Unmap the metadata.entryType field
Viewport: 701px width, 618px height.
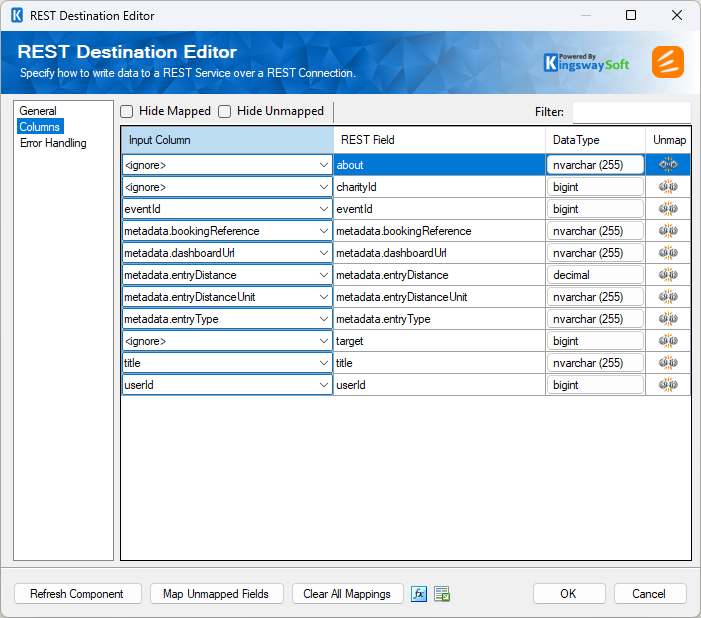(x=668, y=318)
